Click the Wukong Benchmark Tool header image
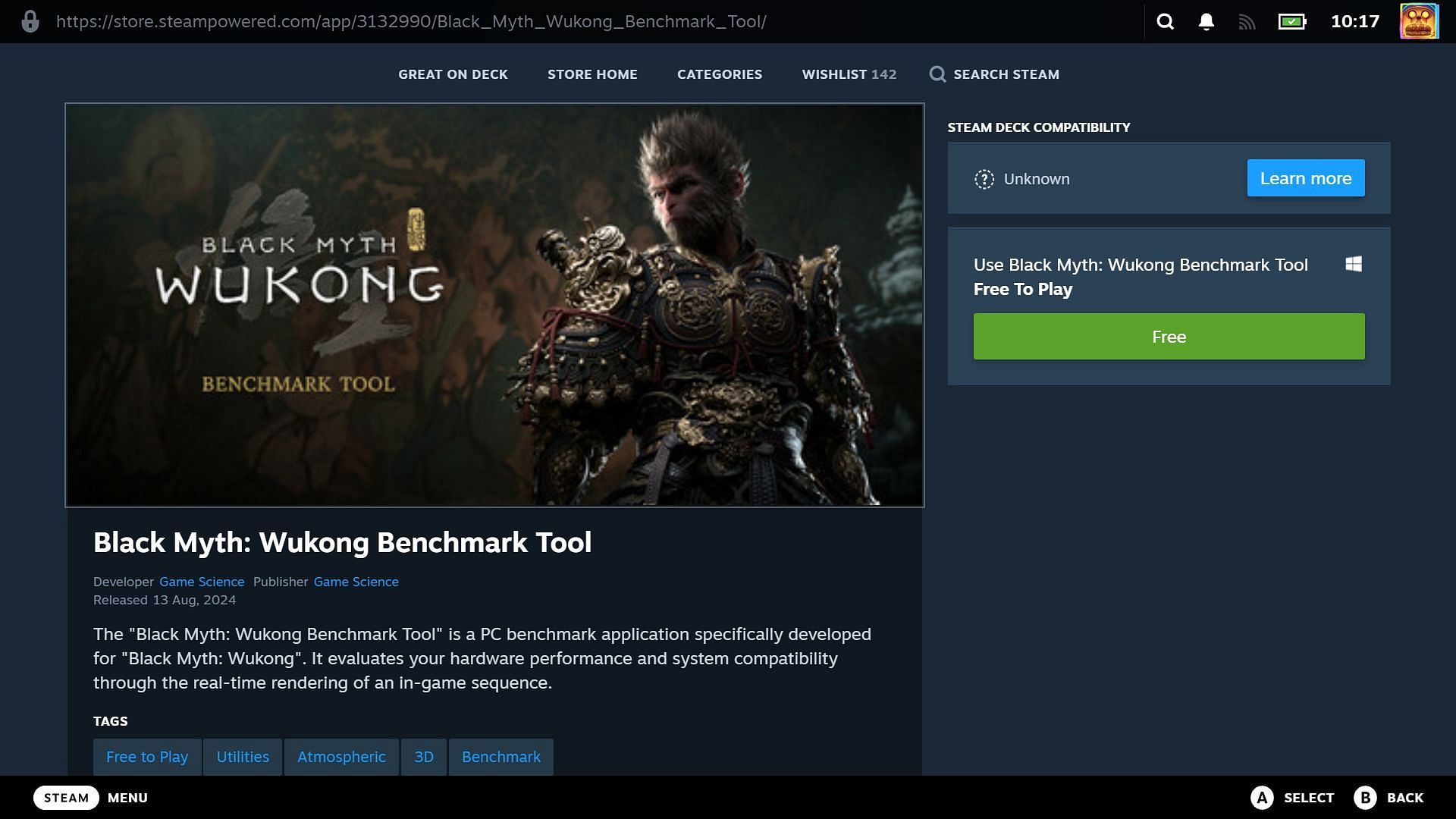1456x819 pixels. click(x=494, y=305)
